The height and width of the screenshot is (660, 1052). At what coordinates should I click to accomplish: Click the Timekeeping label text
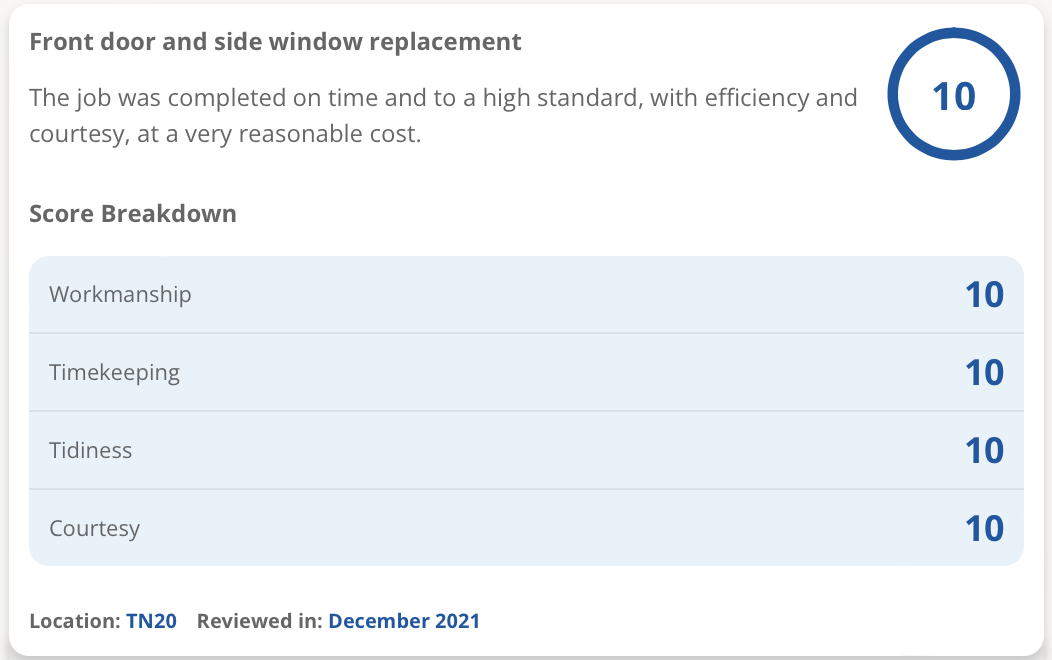tap(115, 372)
